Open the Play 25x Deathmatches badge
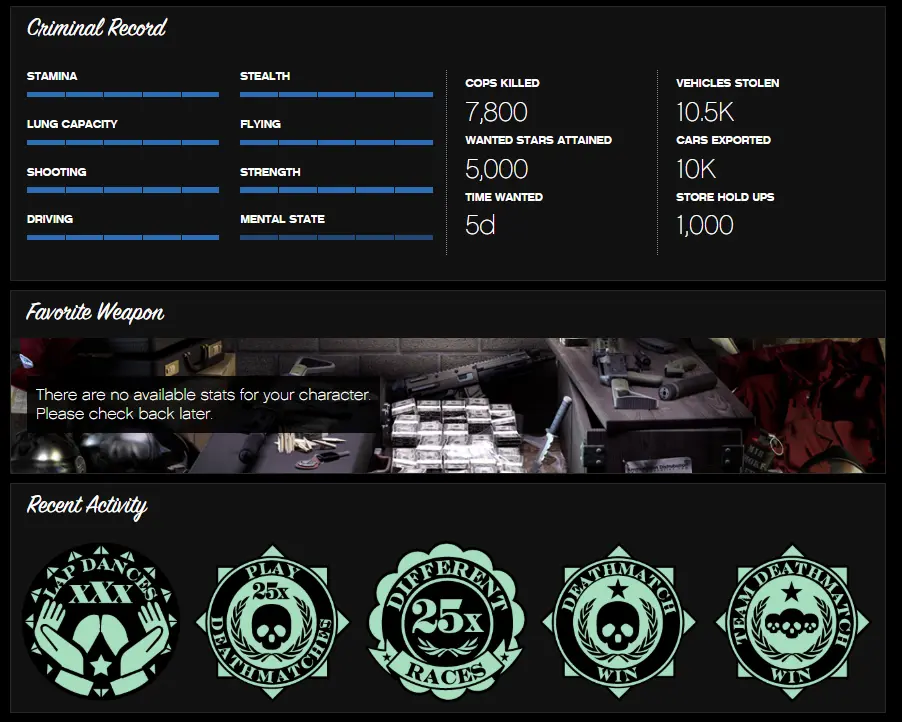 (272, 621)
